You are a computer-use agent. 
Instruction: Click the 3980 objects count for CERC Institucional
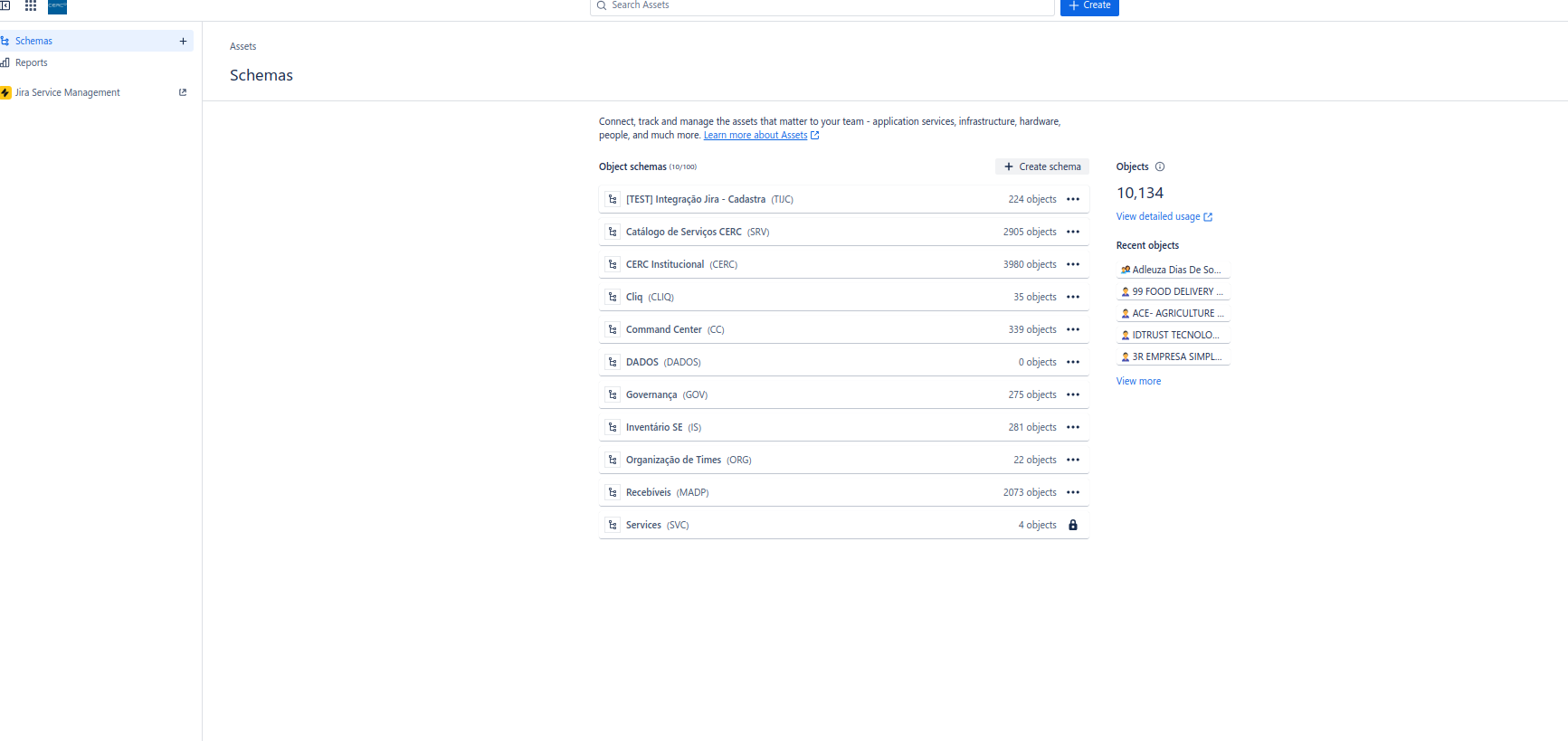1030,264
